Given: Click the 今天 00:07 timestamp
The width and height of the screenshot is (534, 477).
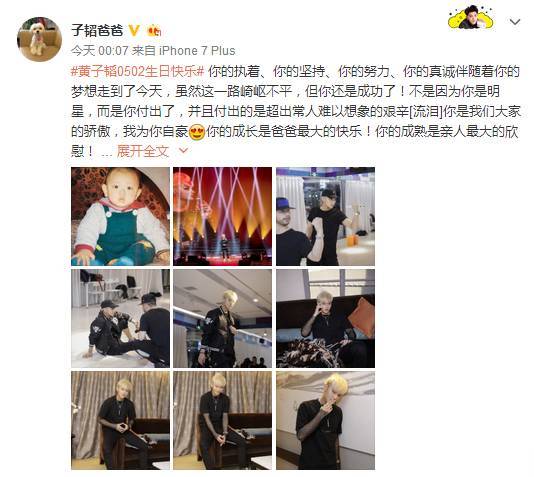Looking at the screenshot, I should (x=99, y=51).
